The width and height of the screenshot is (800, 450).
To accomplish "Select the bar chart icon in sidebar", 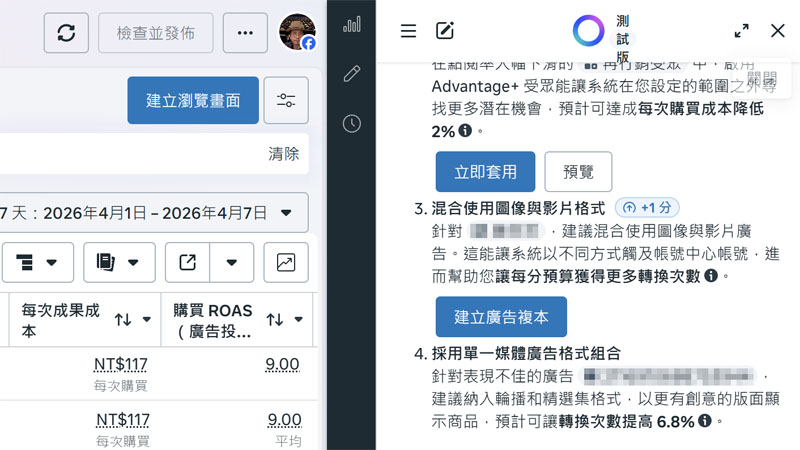I will coord(351,24).
